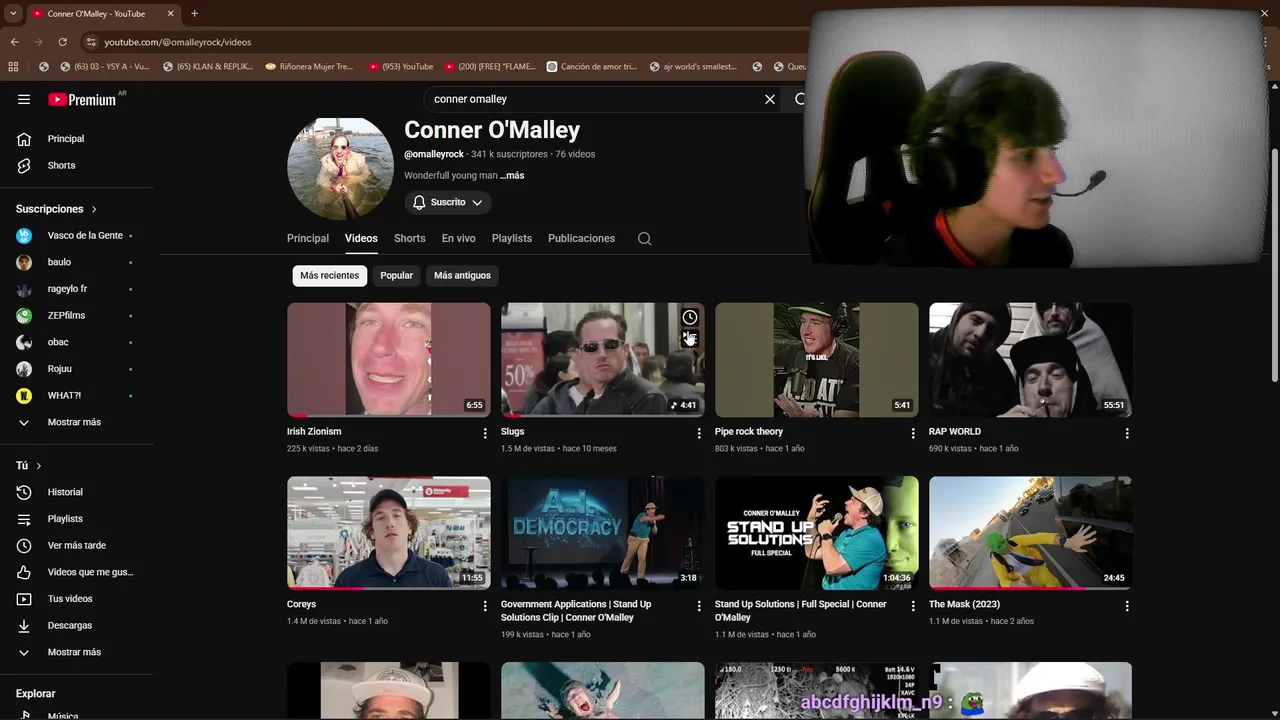Play the Coreys video thumbnail
This screenshot has width=1280, height=720.
(x=388, y=532)
